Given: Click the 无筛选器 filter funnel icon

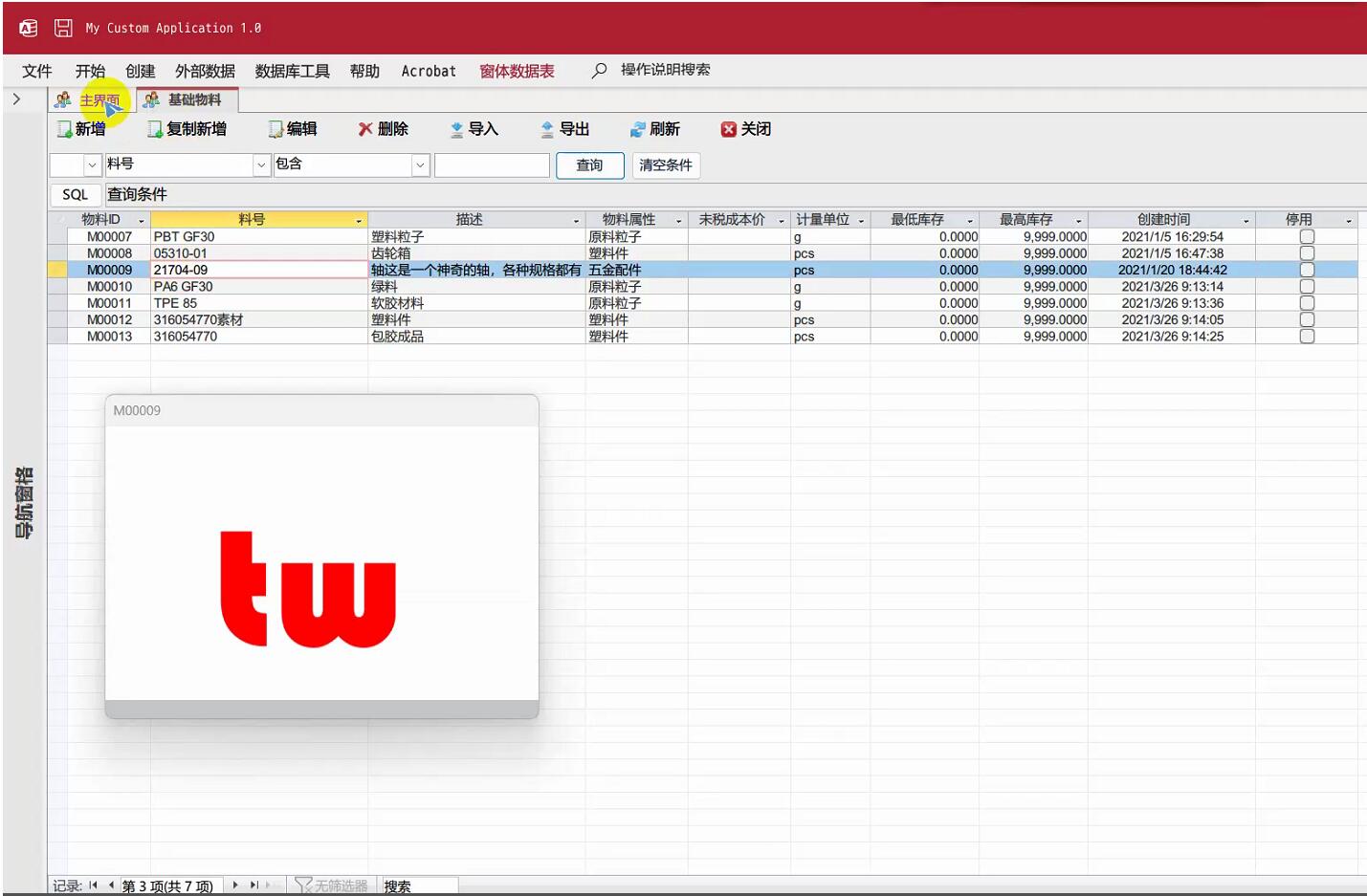Looking at the screenshot, I should click(303, 885).
